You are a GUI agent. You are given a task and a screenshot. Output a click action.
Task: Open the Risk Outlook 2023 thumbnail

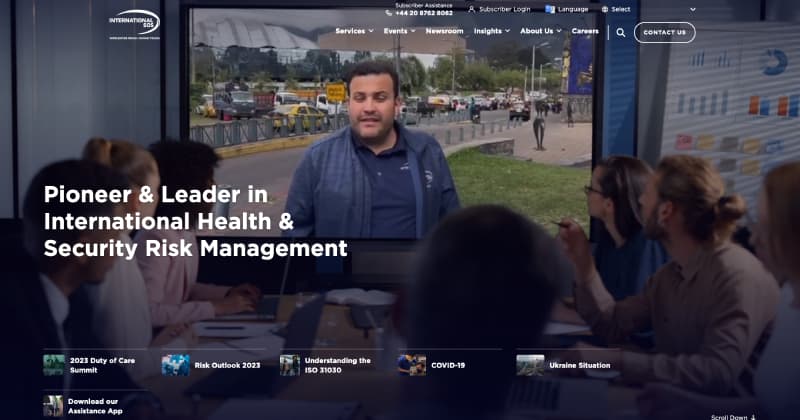pyautogui.click(x=175, y=365)
